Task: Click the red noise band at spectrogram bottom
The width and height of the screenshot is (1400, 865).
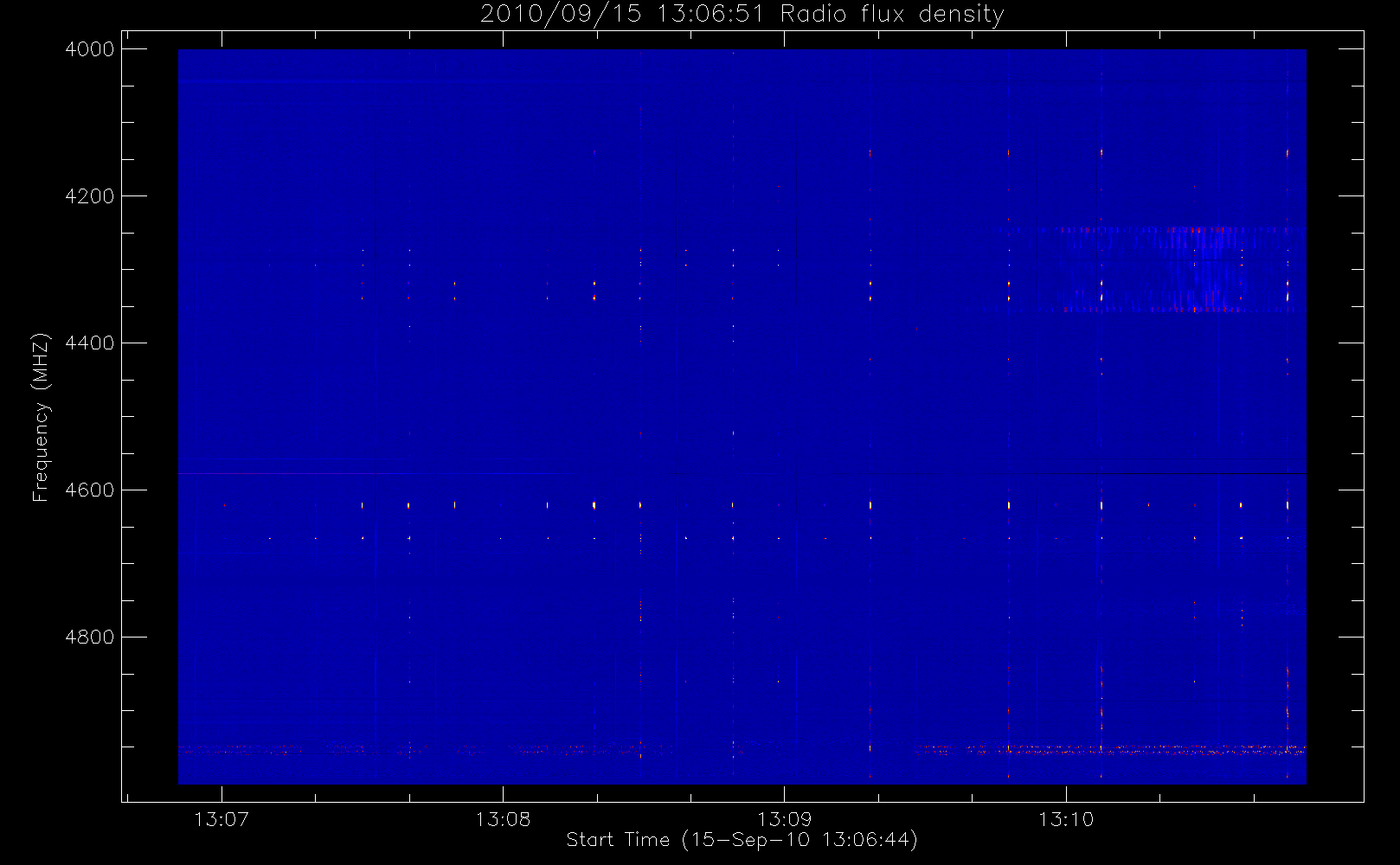Action: pyautogui.click(x=742, y=750)
